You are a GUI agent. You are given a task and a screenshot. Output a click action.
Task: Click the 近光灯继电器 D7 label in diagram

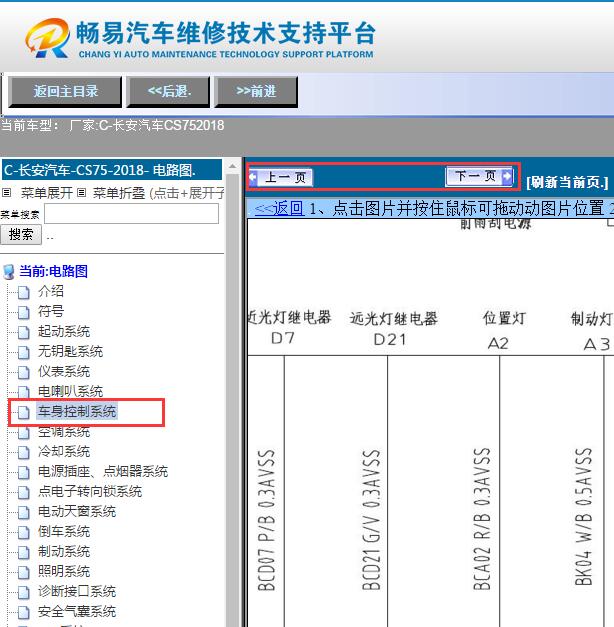pos(289,327)
